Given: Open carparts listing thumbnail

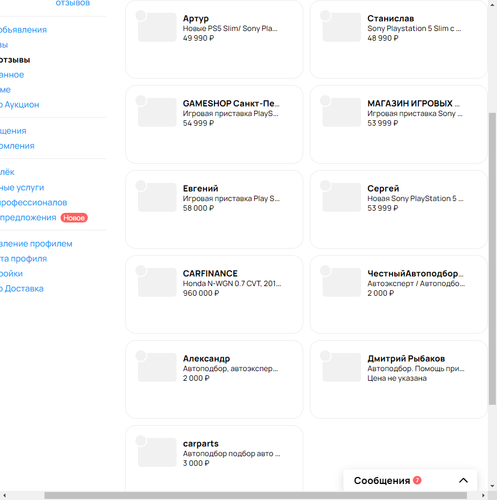Looking at the screenshot, I should click(x=157, y=452).
